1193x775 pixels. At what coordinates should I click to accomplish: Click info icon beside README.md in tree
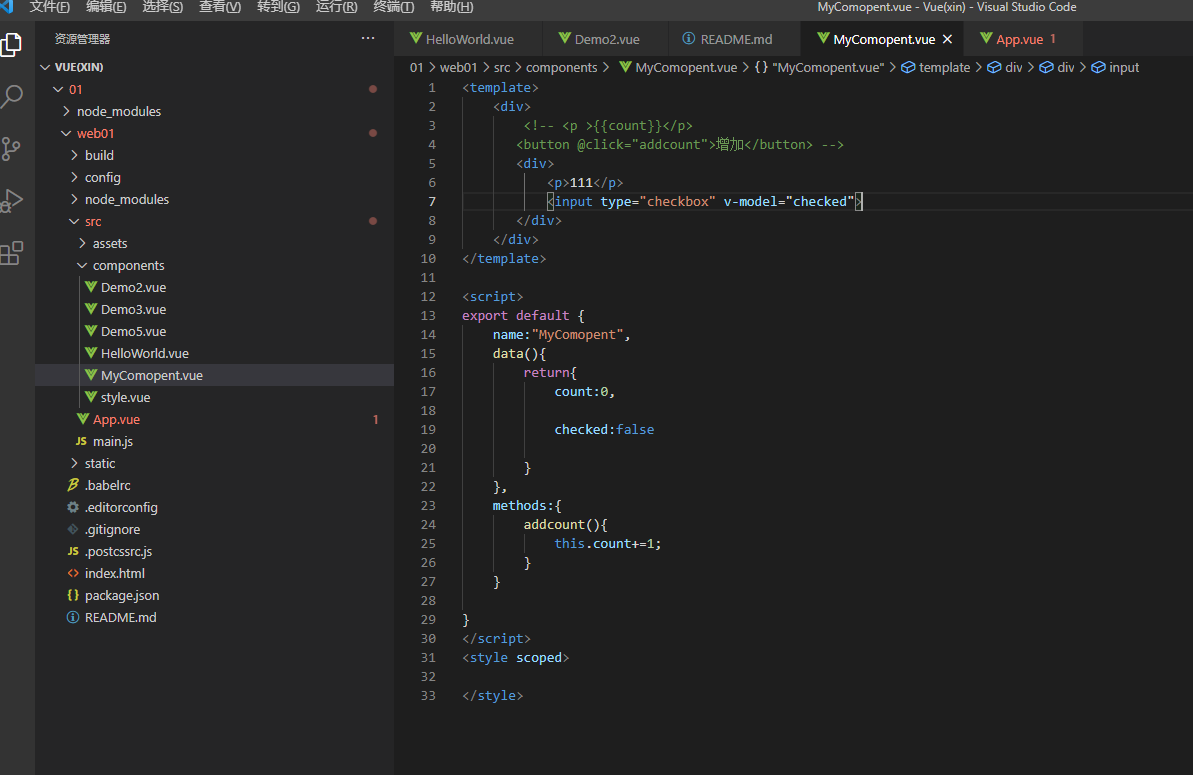coord(73,618)
